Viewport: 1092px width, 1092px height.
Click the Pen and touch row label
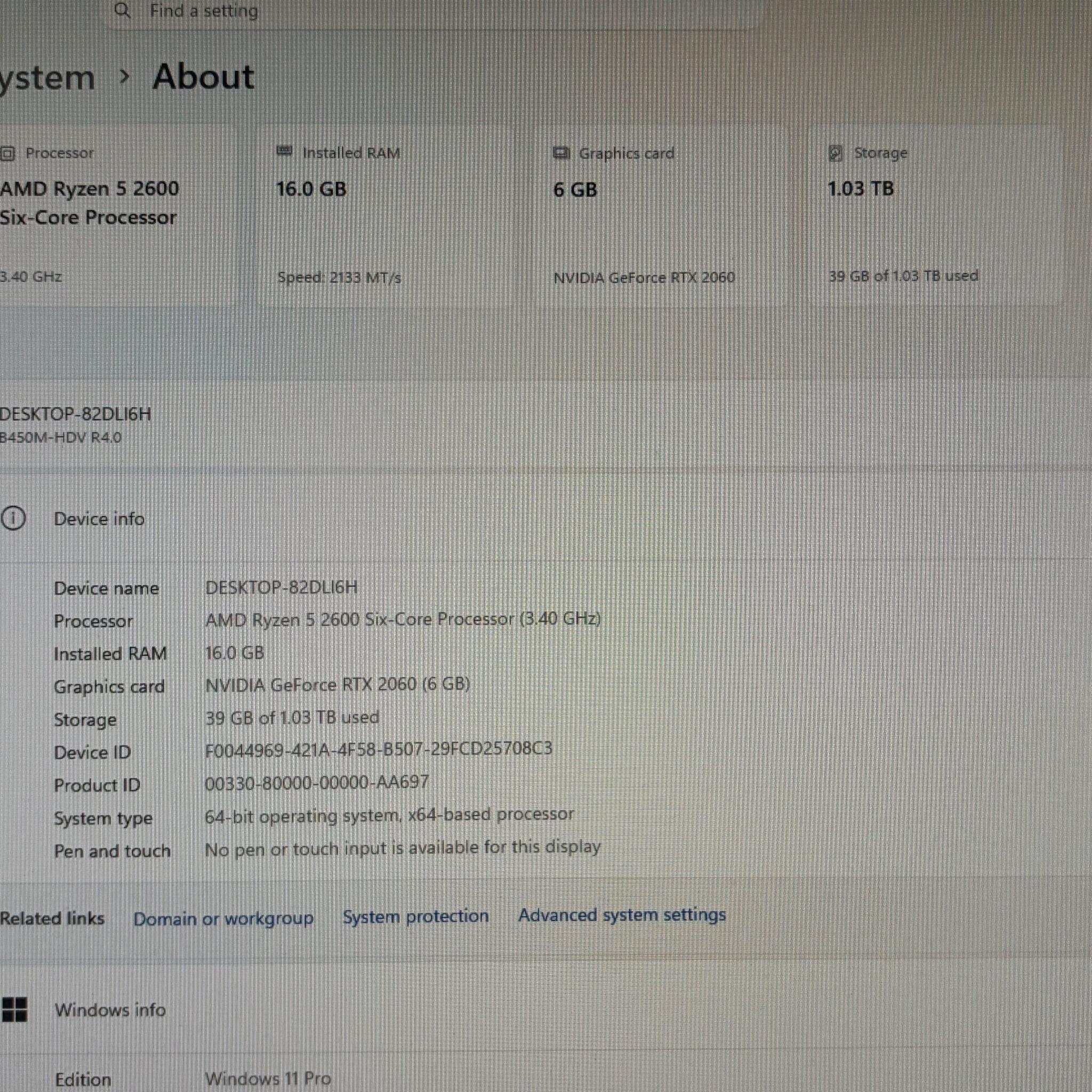click(x=112, y=851)
